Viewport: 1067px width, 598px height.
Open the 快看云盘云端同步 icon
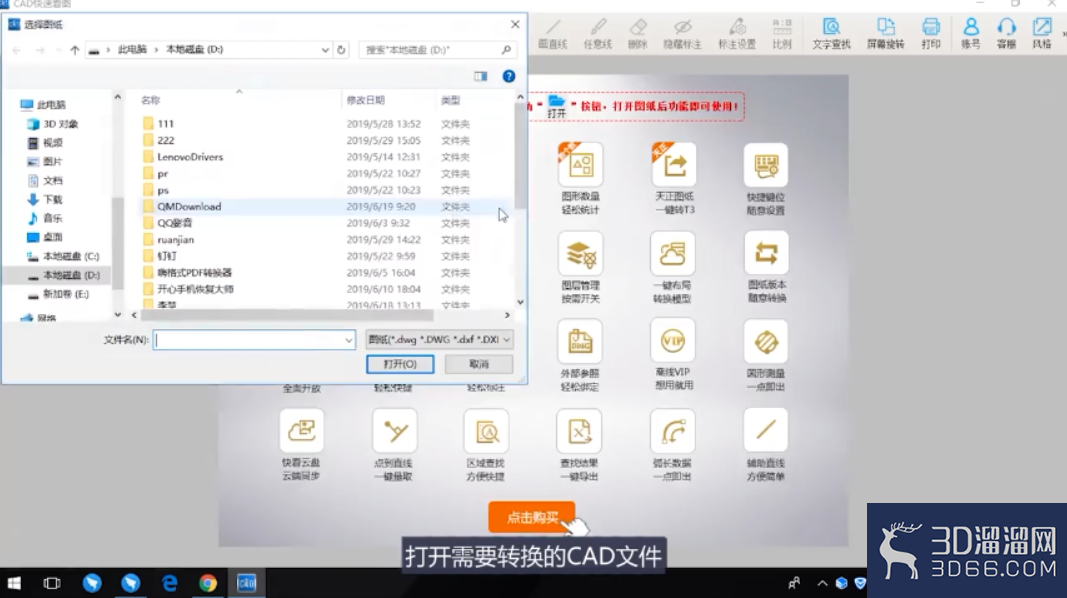(x=301, y=431)
